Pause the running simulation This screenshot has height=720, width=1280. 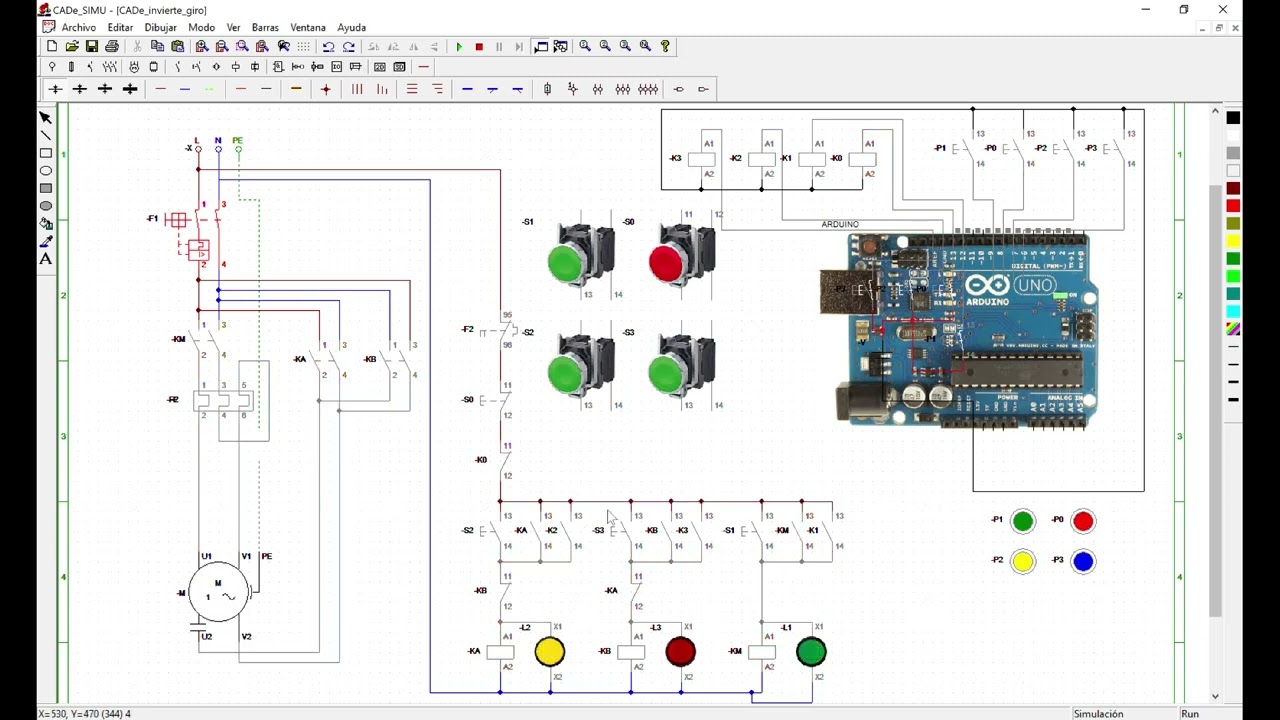click(x=499, y=46)
